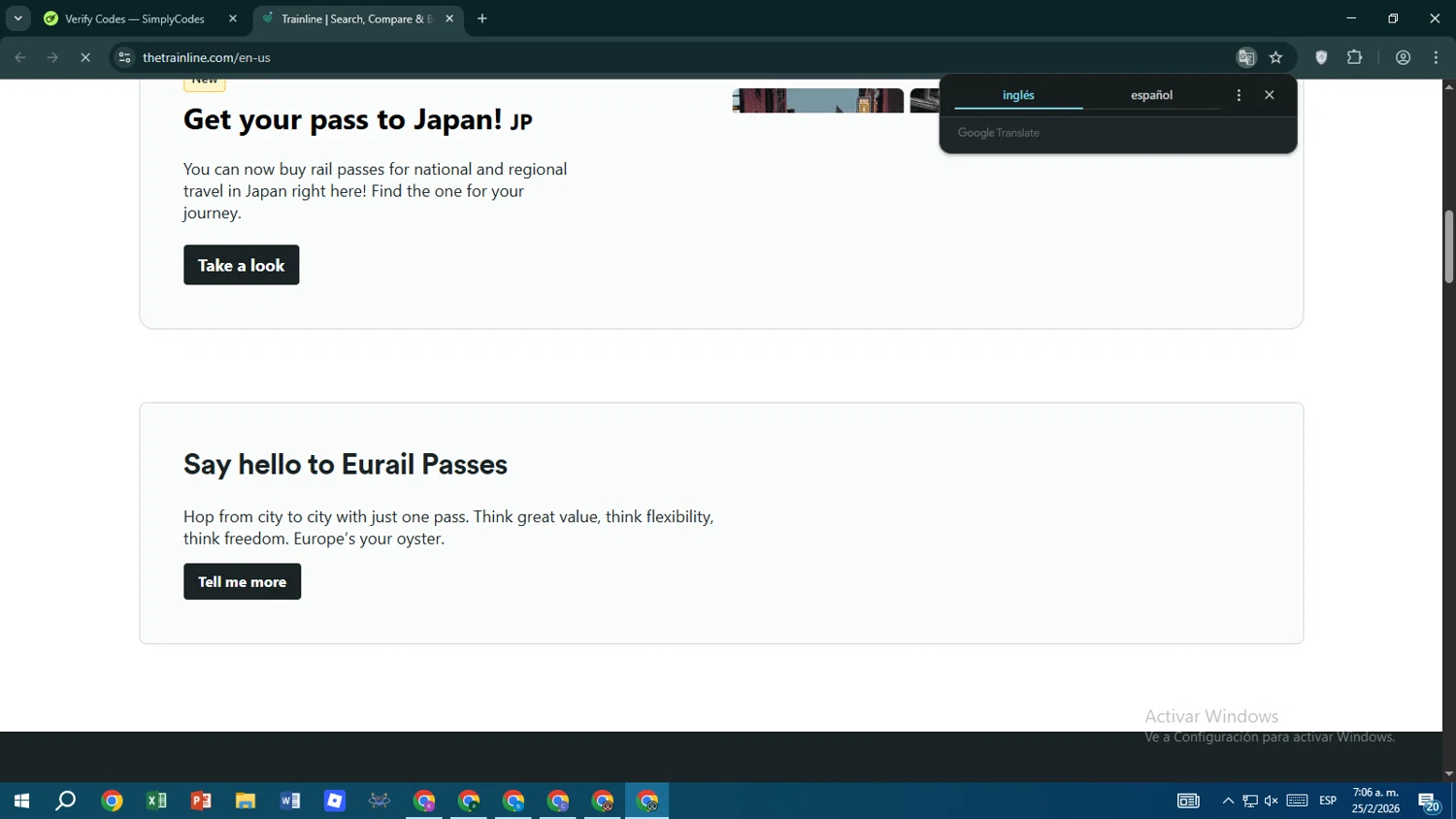
Task: Switch to the Verify Codes SimplyCodes tab
Action: (134, 18)
